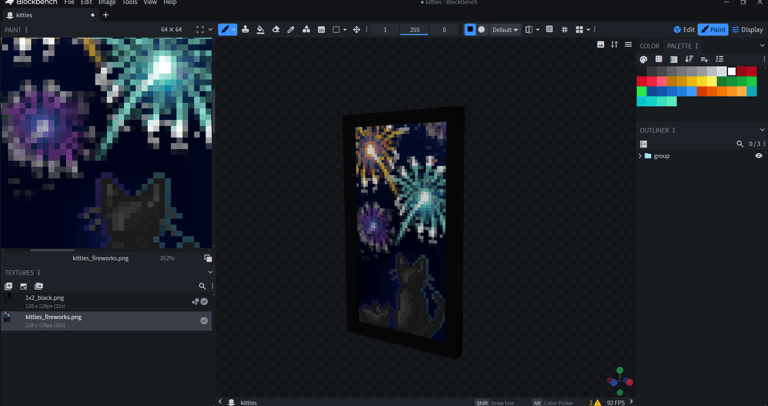Click the brush opacity field showing 255
Screen dimensions: 768x406
click(414, 29)
